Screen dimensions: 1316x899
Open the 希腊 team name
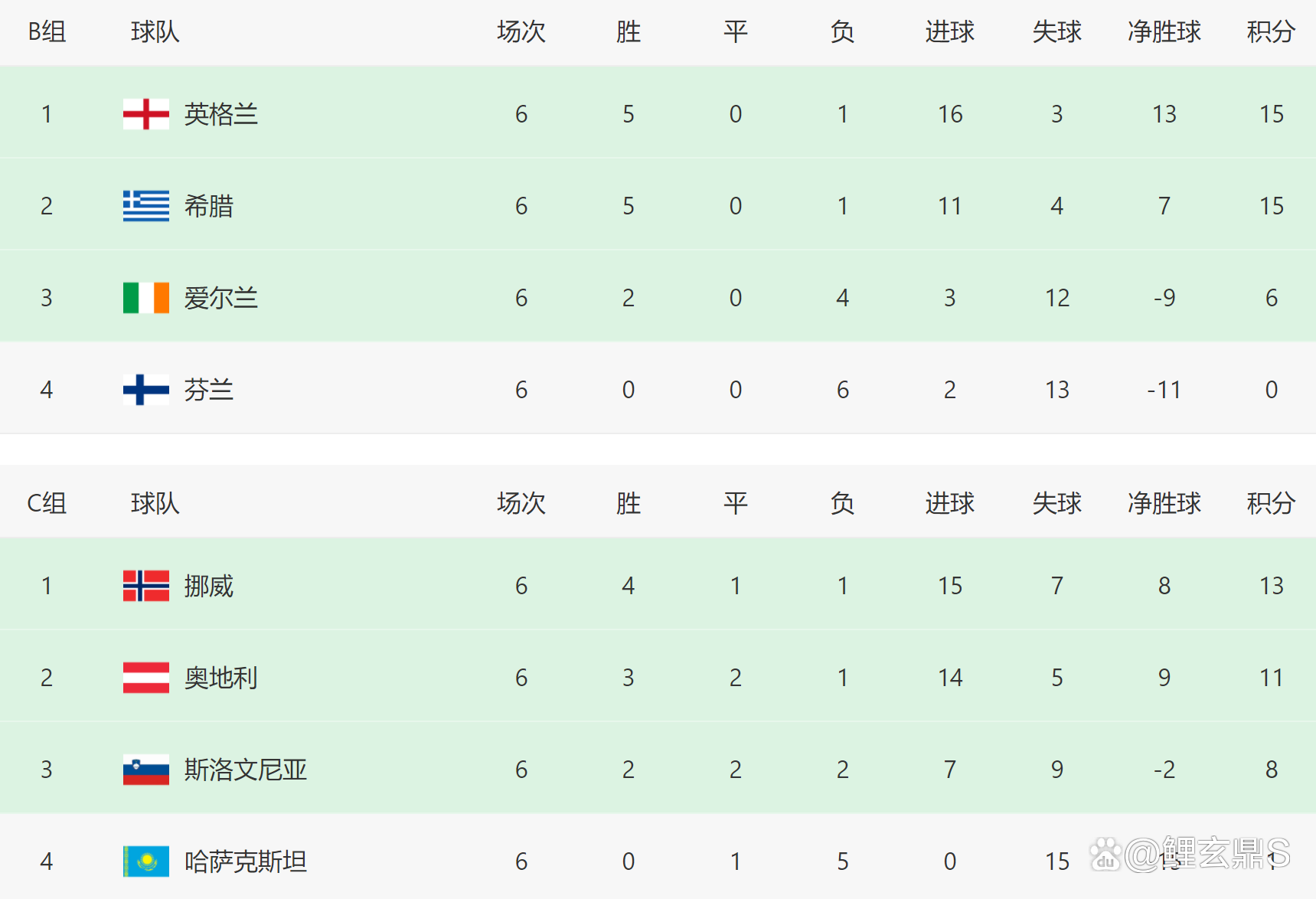[208, 206]
